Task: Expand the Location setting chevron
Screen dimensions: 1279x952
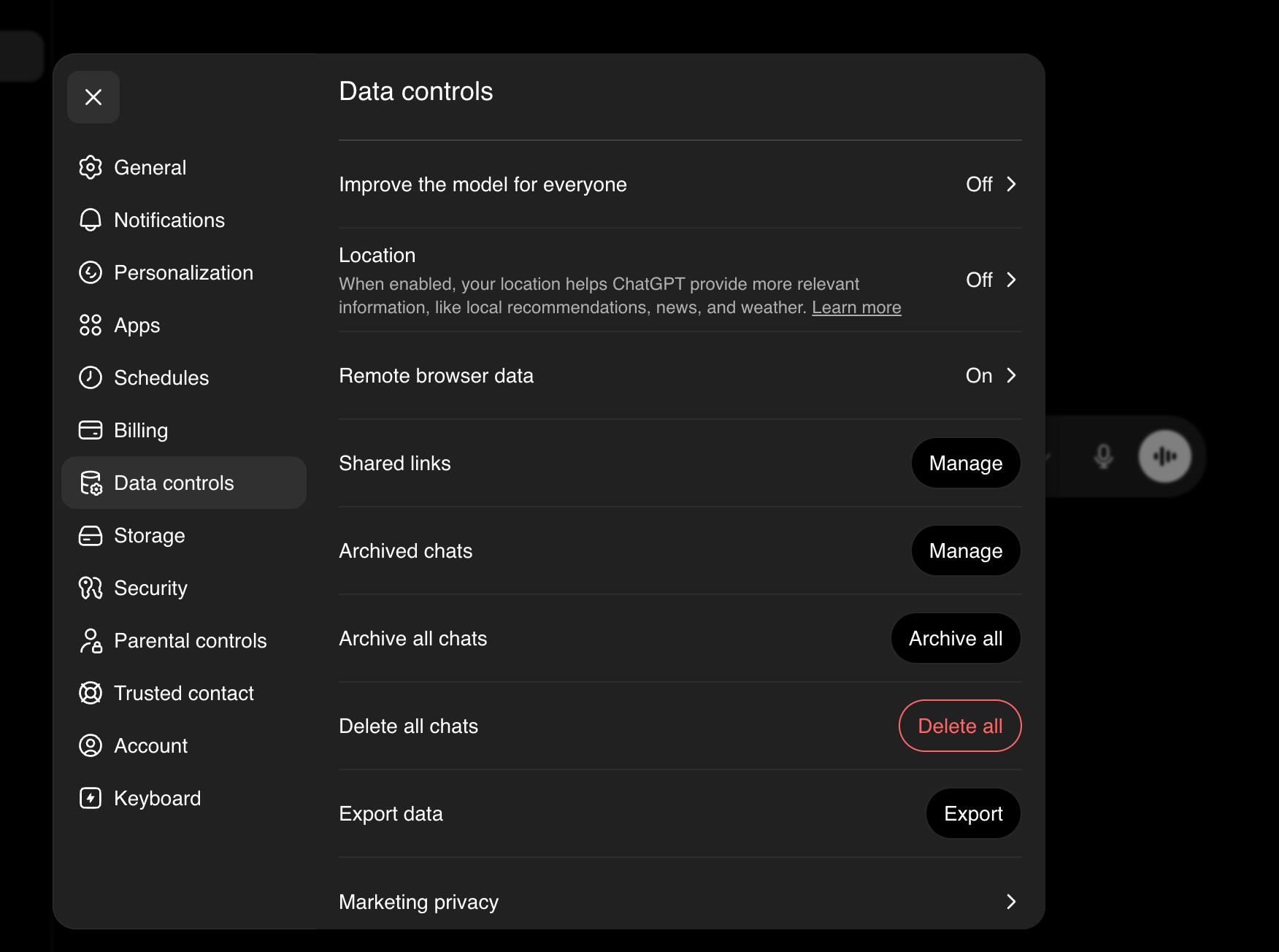Action: pyautogui.click(x=1011, y=280)
